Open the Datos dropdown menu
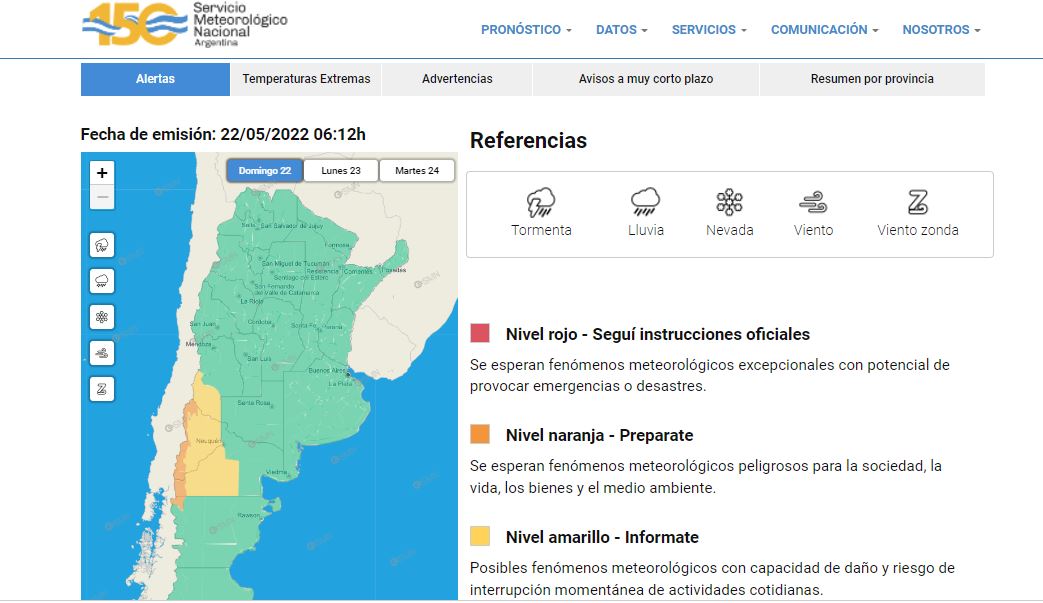This screenshot has height=603, width=1043. 621,30
